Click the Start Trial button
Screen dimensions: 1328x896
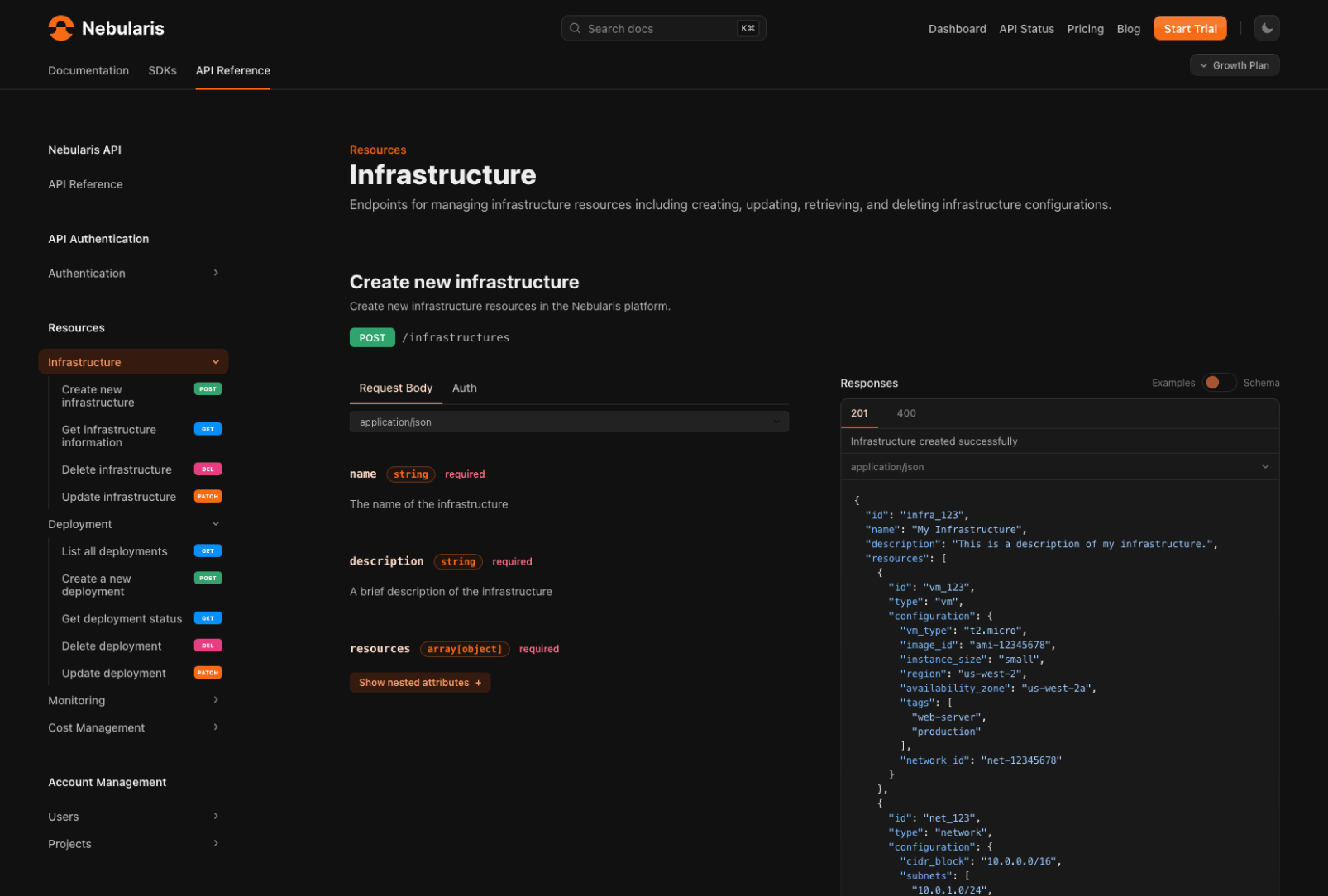pyautogui.click(x=1190, y=29)
